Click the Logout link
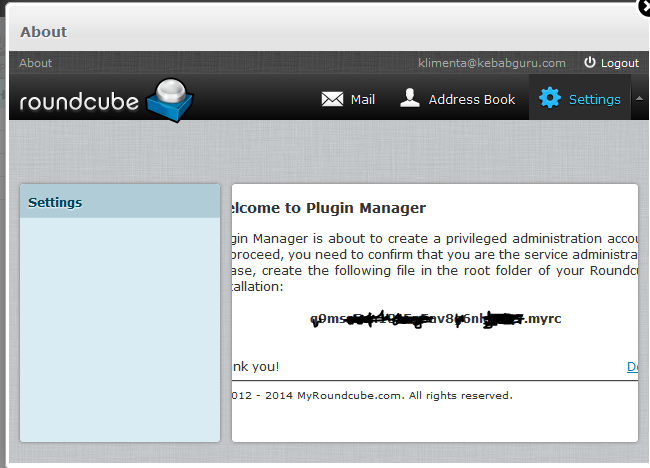Screen dimensions: 650x468 click(620, 63)
